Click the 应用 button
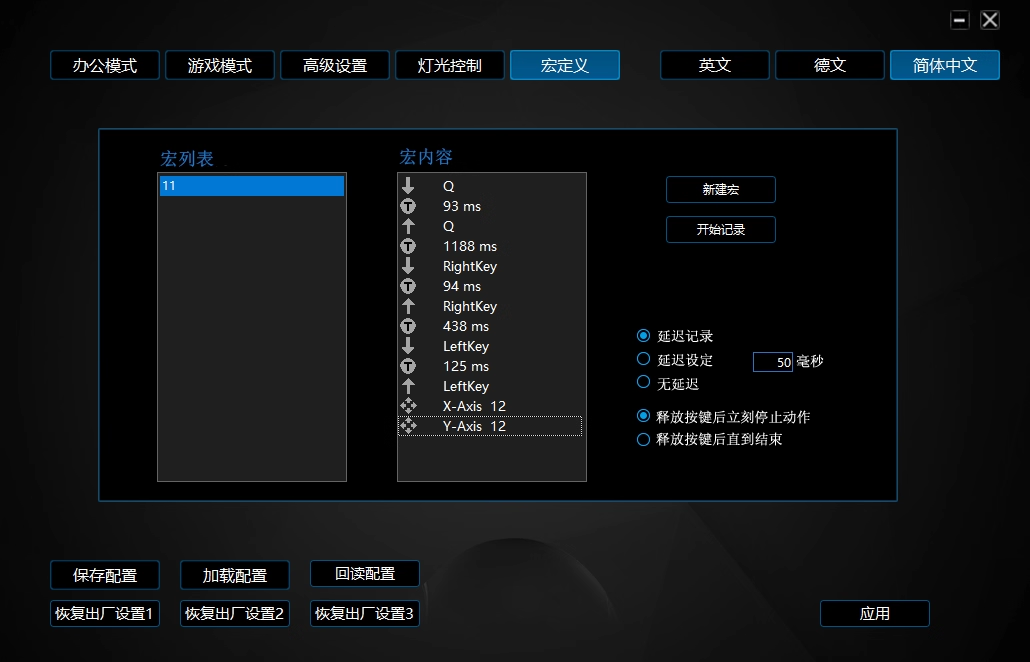Viewport: 1030px width, 662px height. coord(874,613)
